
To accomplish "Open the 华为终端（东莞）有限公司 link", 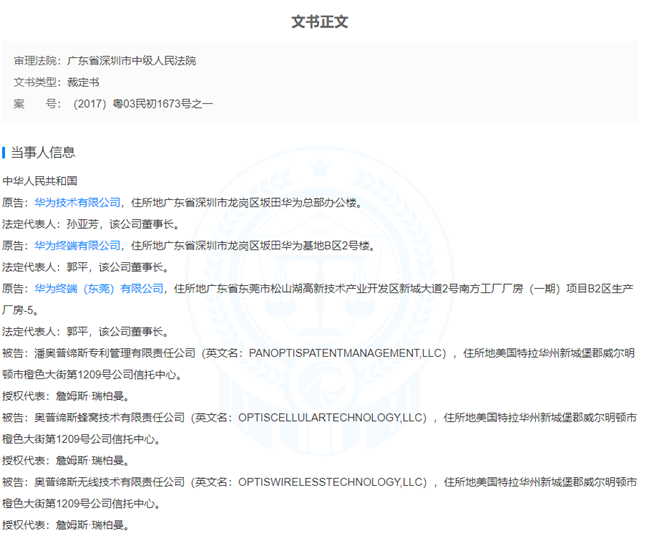I will pos(99,289).
